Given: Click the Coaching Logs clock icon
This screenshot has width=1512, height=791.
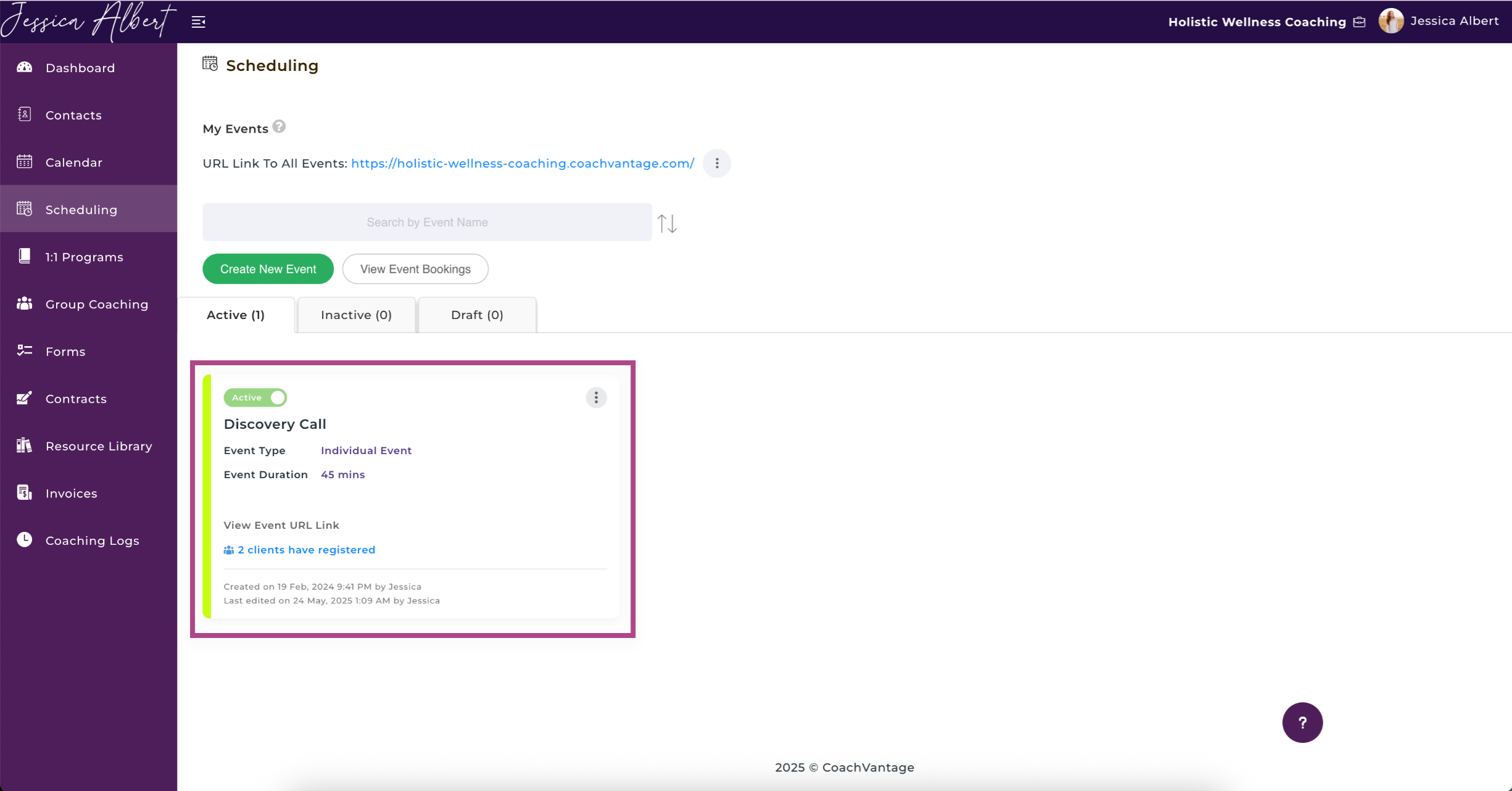Looking at the screenshot, I should point(25,540).
